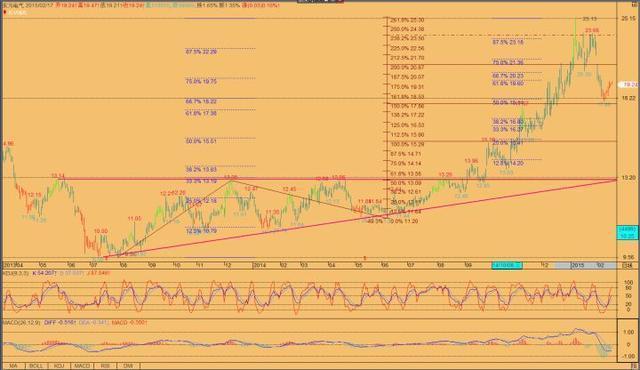Click the red marker icon at the top-left of the chart
The height and width of the screenshot is (370, 640).
pos(5,13)
